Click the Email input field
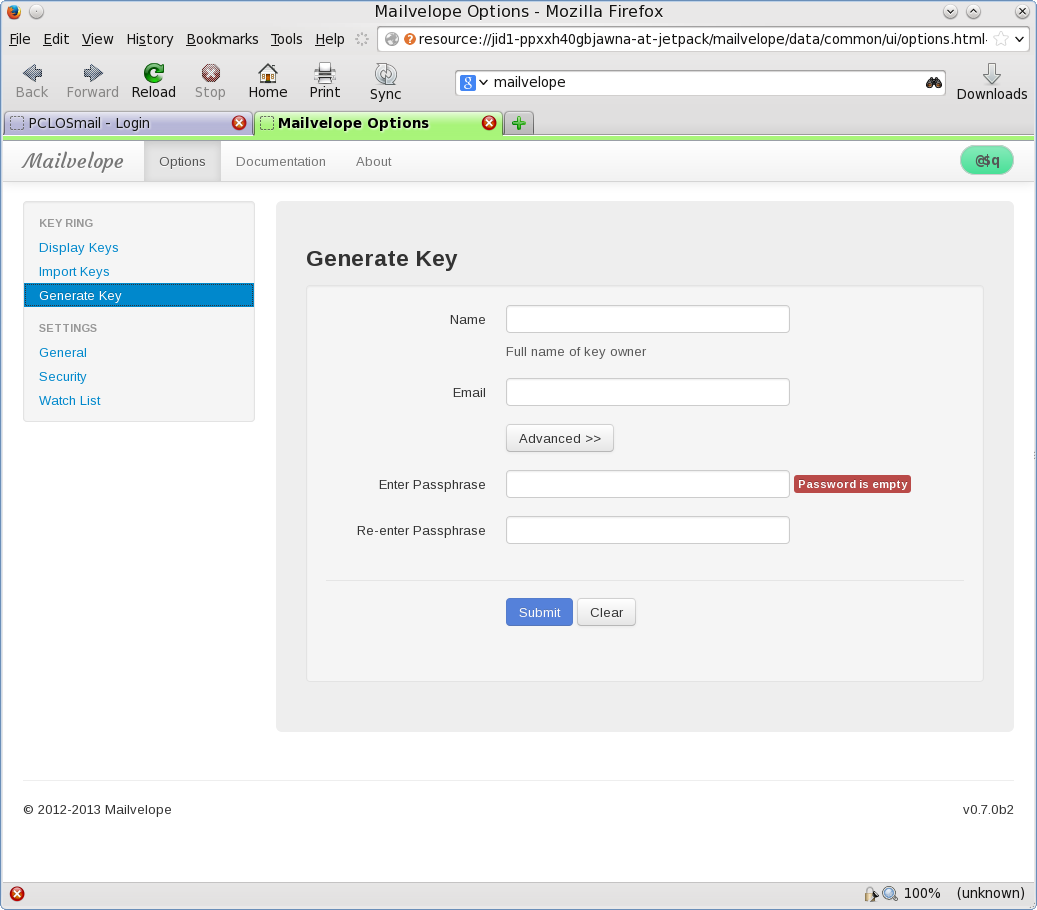Screen dimensions: 1037x910 tap(647, 392)
